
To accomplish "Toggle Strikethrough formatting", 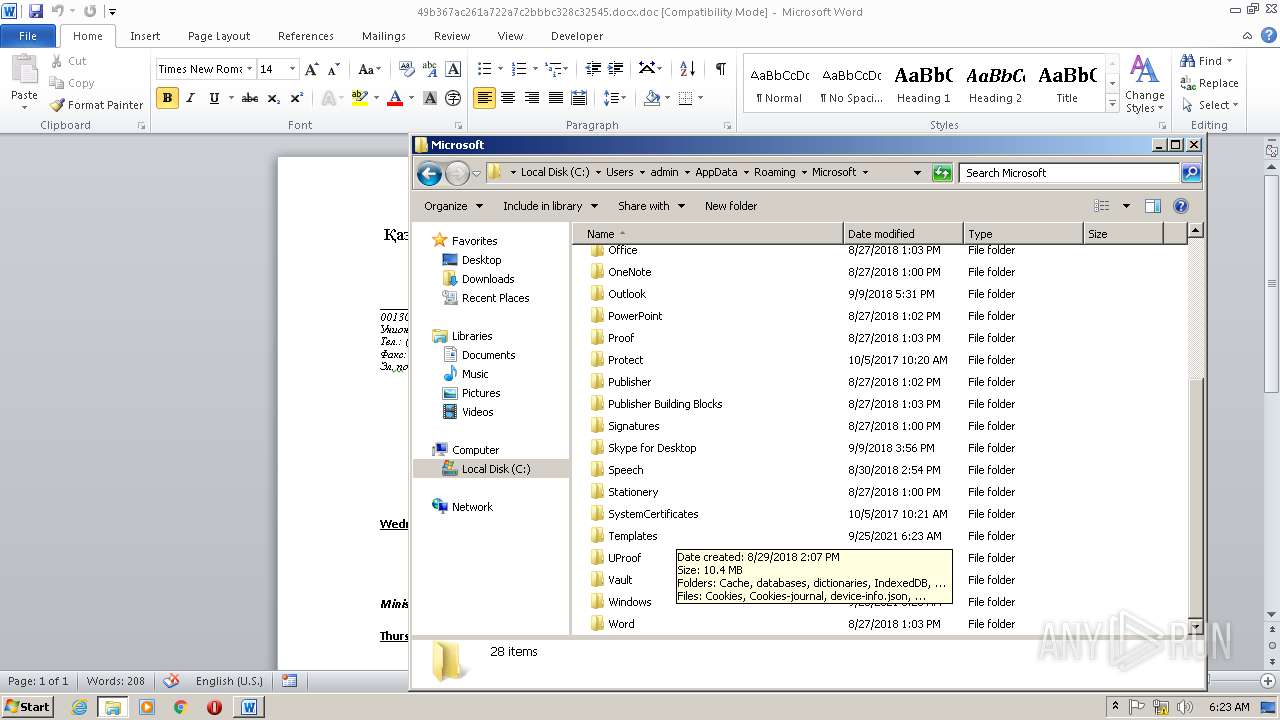I will point(250,98).
